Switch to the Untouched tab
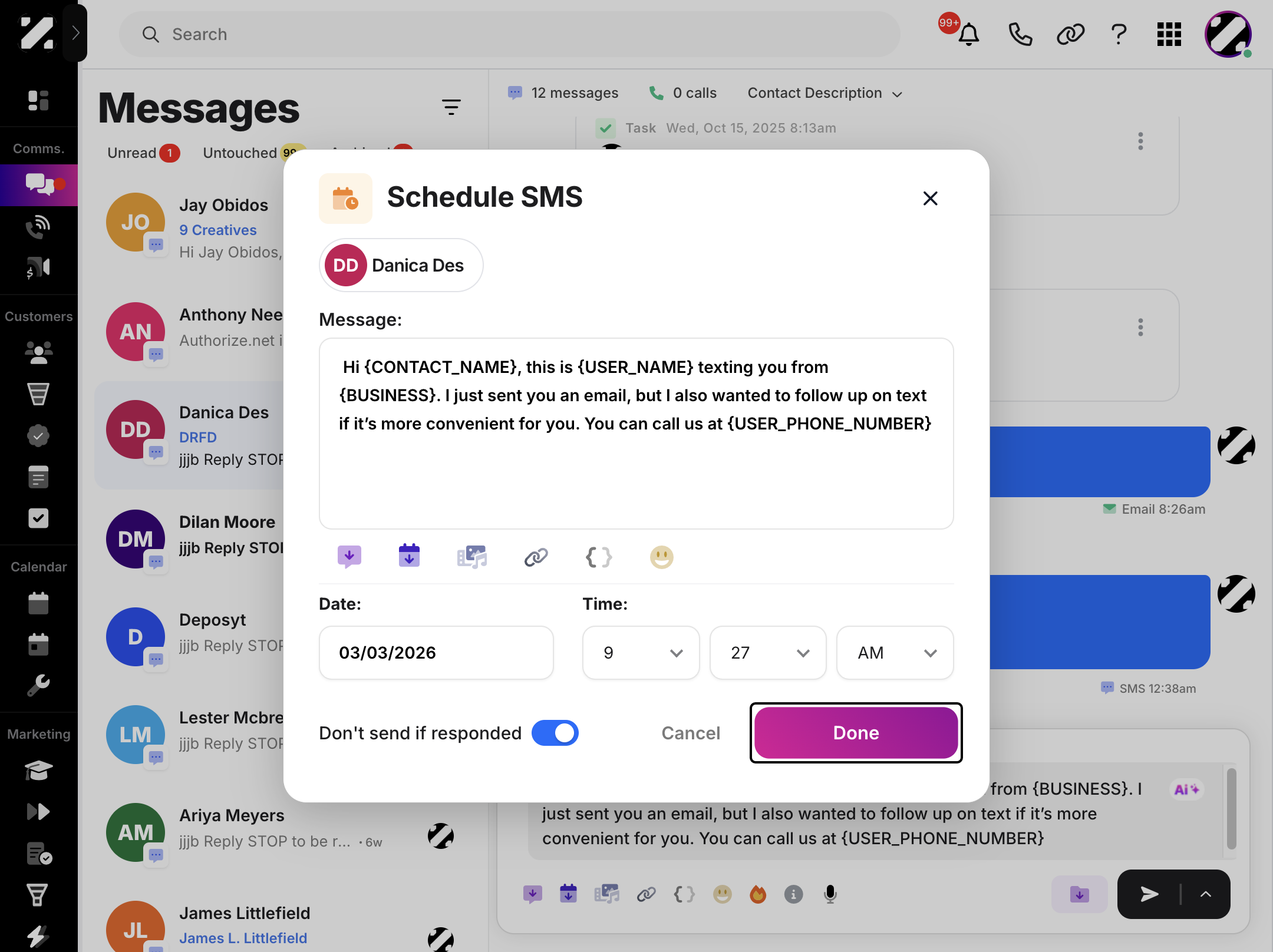The image size is (1273, 952). coord(254,153)
